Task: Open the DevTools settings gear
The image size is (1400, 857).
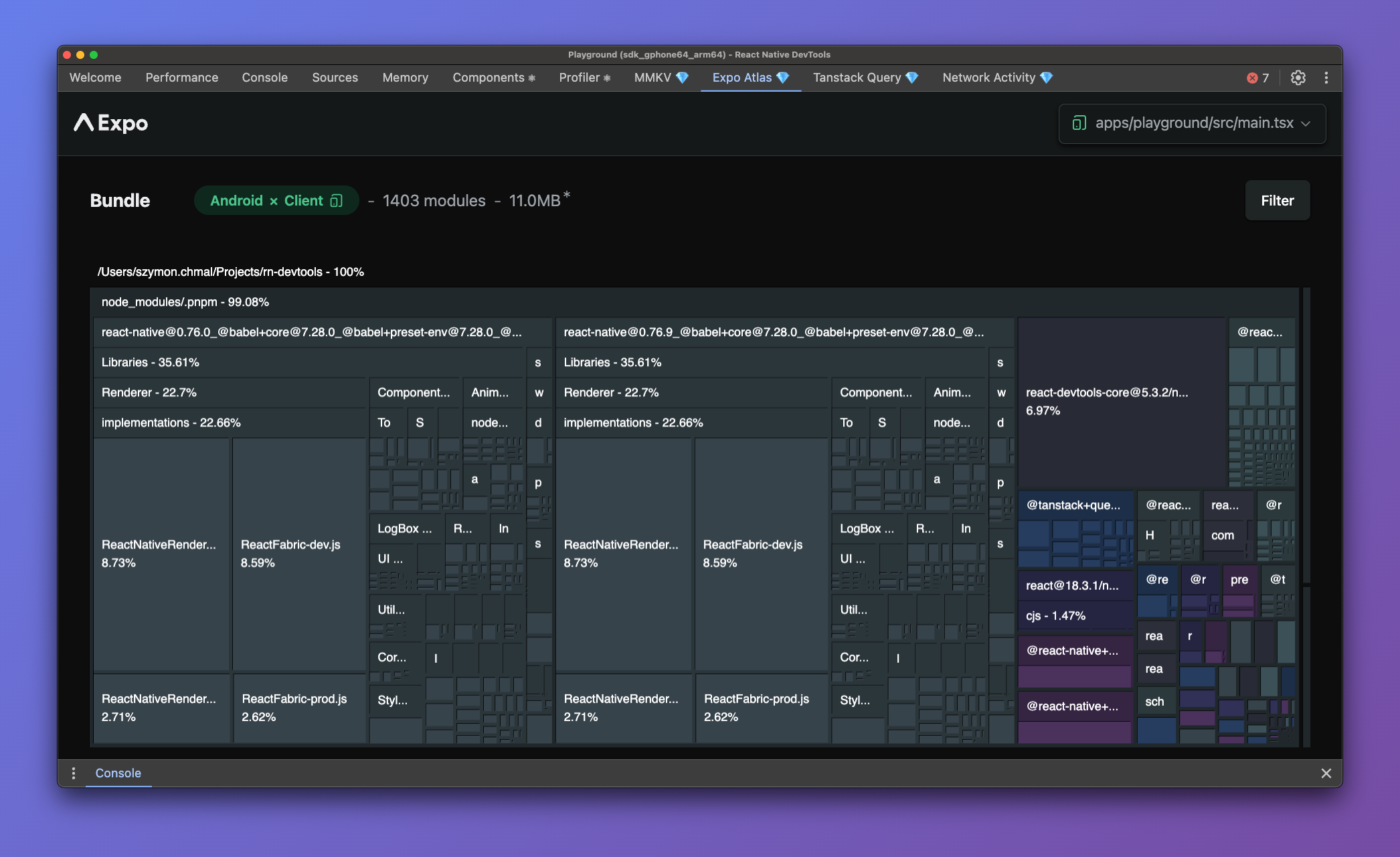Action: click(x=1298, y=78)
